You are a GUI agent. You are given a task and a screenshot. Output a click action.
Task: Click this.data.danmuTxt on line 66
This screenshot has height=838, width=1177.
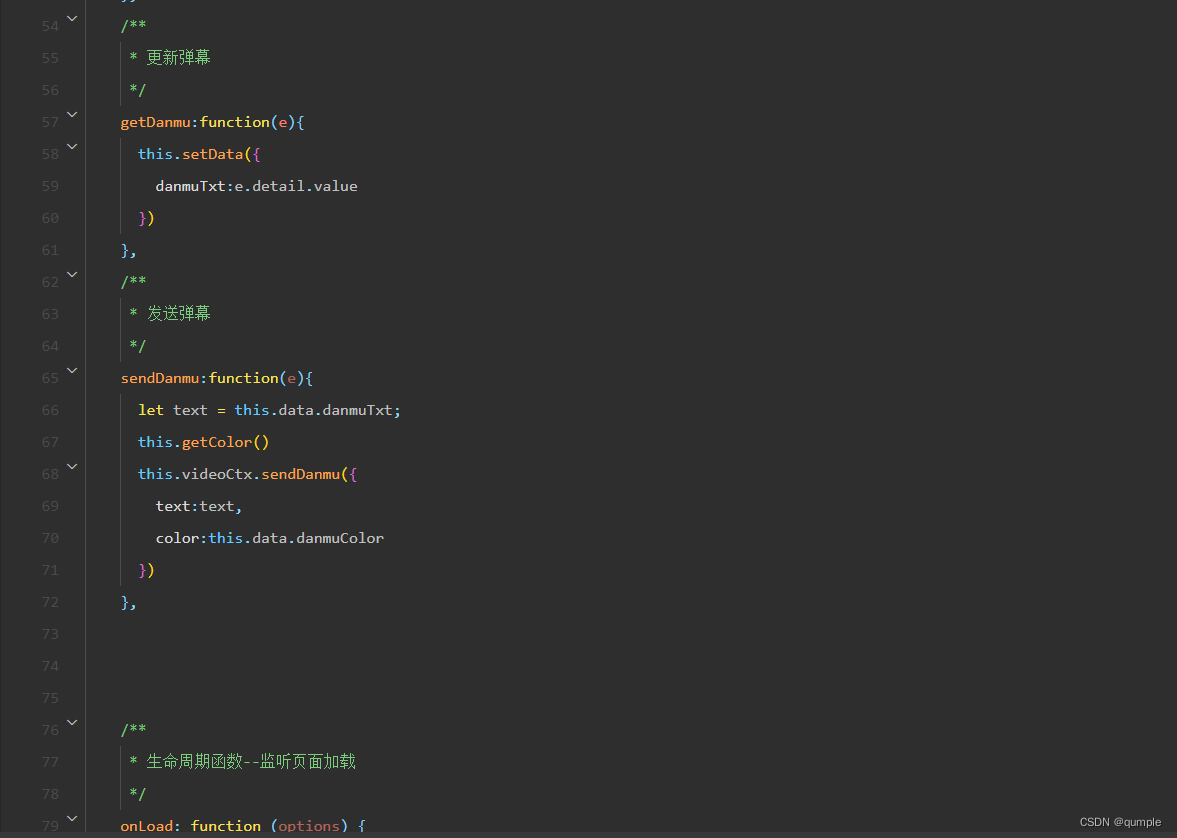pos(313,410)
